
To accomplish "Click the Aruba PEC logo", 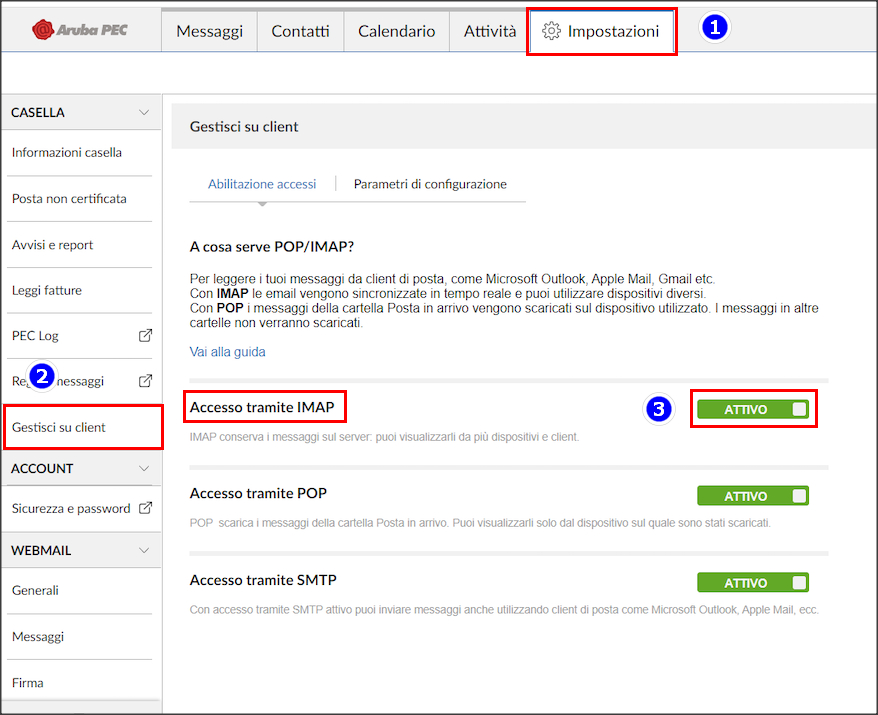I will [80, 30].
